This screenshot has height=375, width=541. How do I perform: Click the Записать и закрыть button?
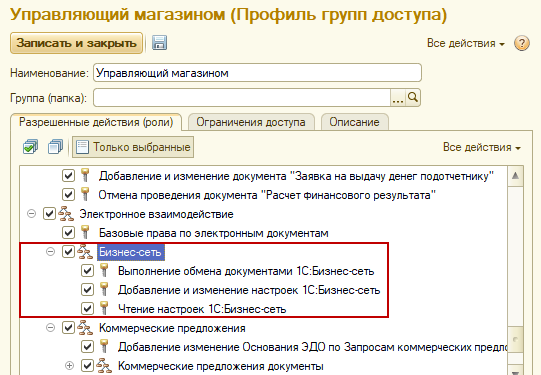(76, 43)
